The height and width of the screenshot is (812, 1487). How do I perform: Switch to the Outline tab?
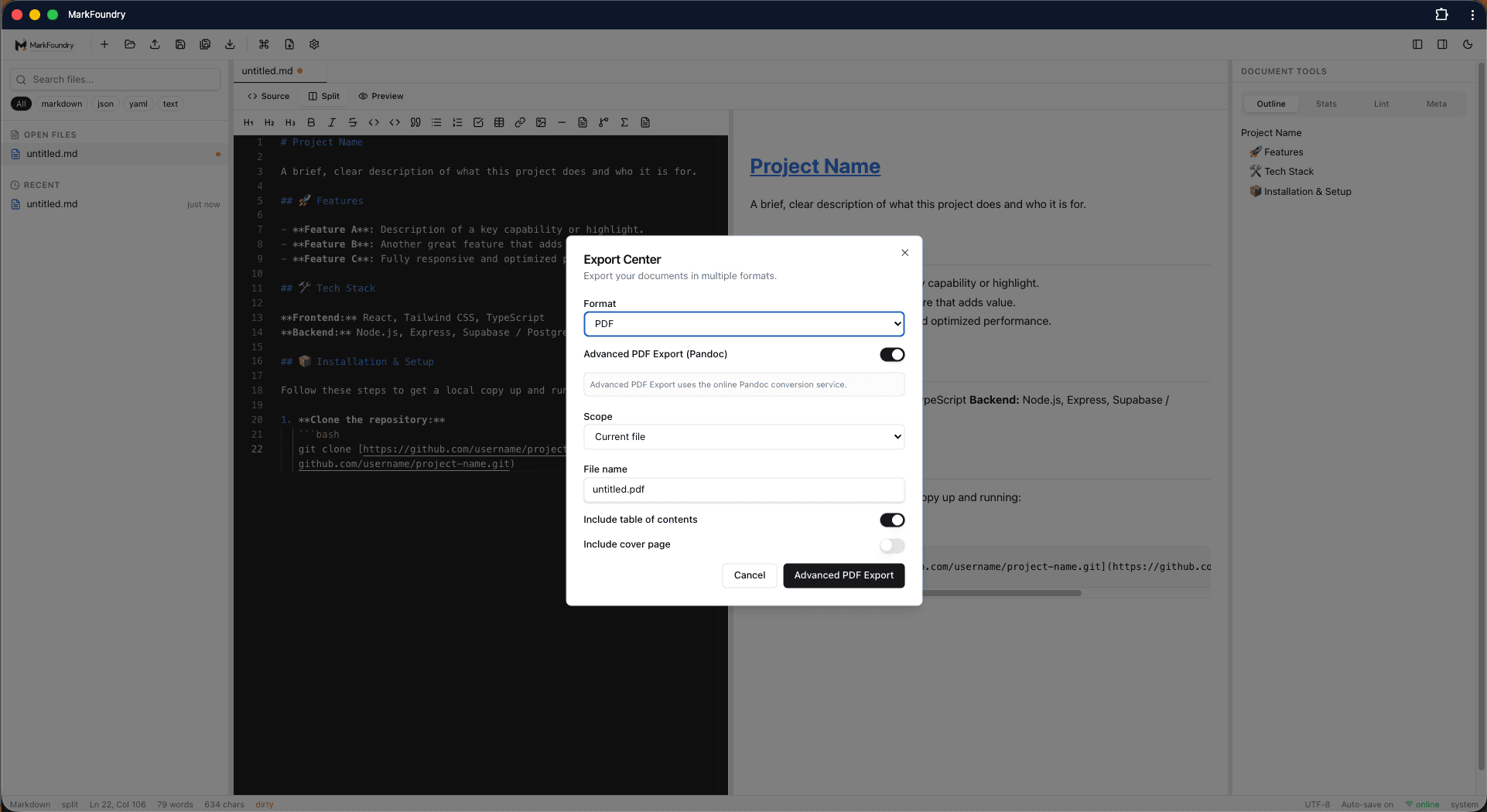pos(1270,104)
